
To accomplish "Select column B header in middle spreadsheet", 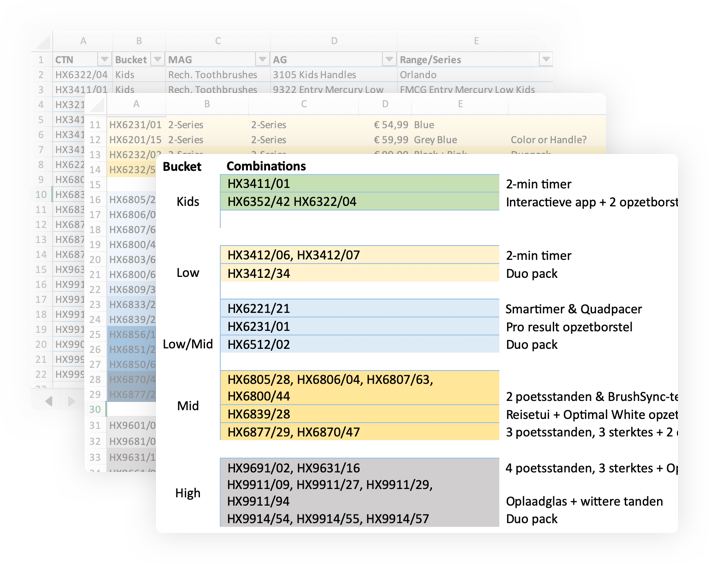I will pyautogui.click(x=207, y=104).
